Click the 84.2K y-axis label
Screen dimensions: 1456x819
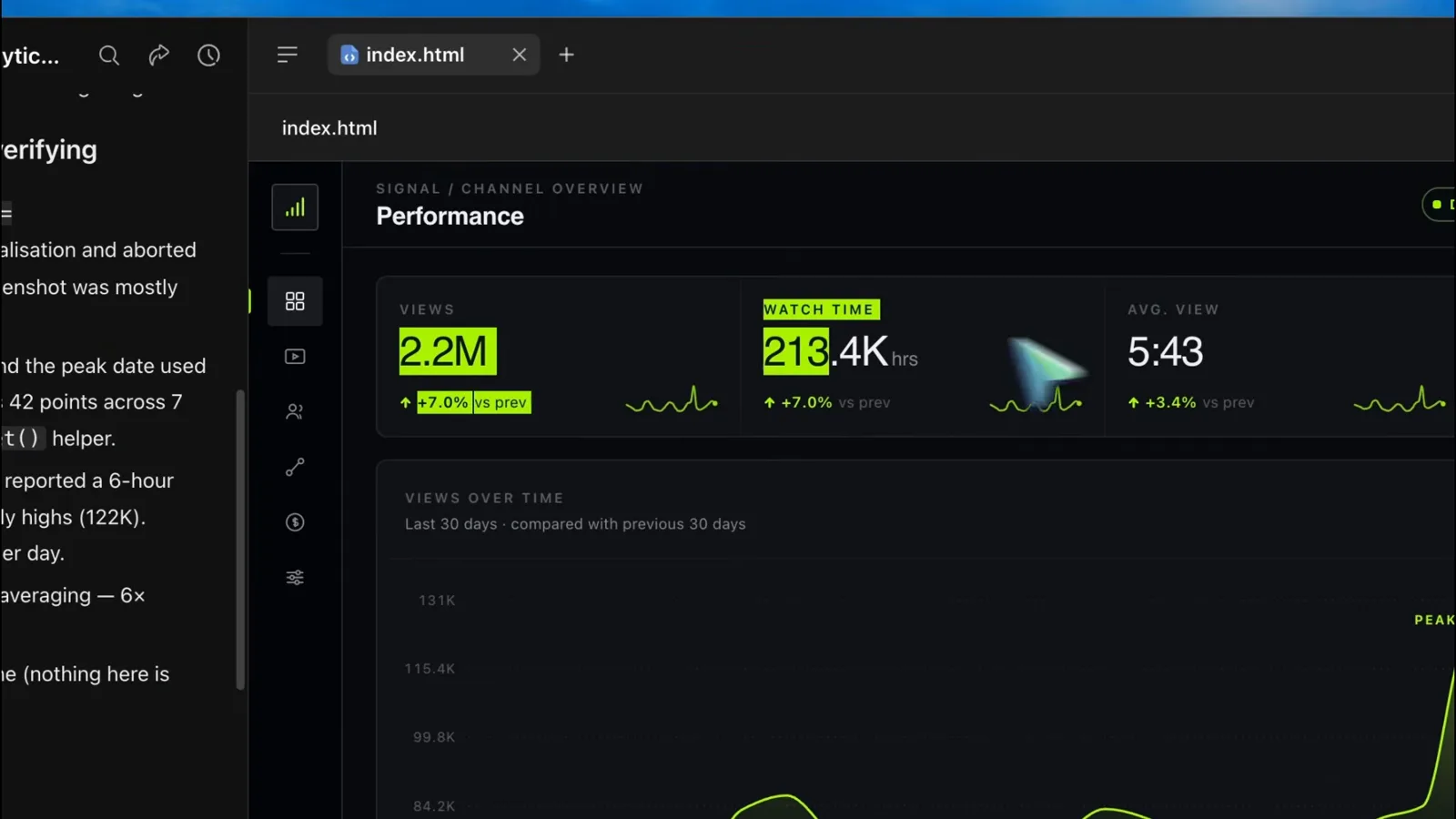[434, 806]
